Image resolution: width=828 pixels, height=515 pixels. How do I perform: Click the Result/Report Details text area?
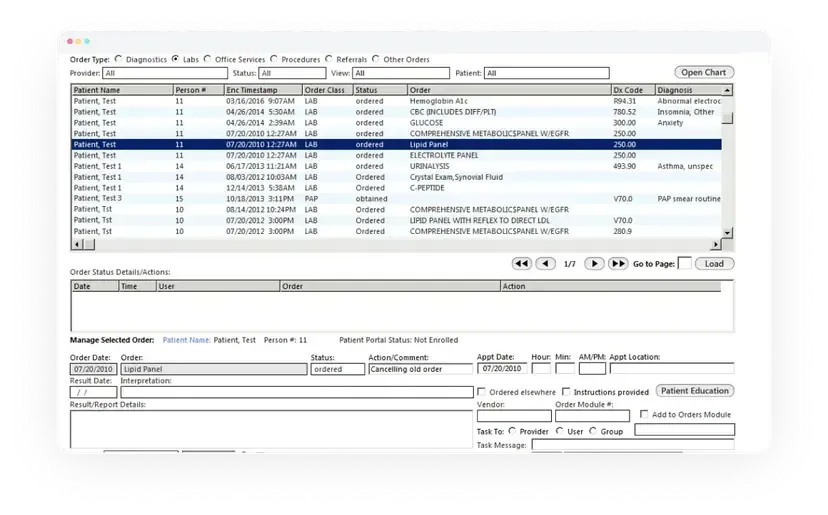pyautogui.click(x=271, y=429)
